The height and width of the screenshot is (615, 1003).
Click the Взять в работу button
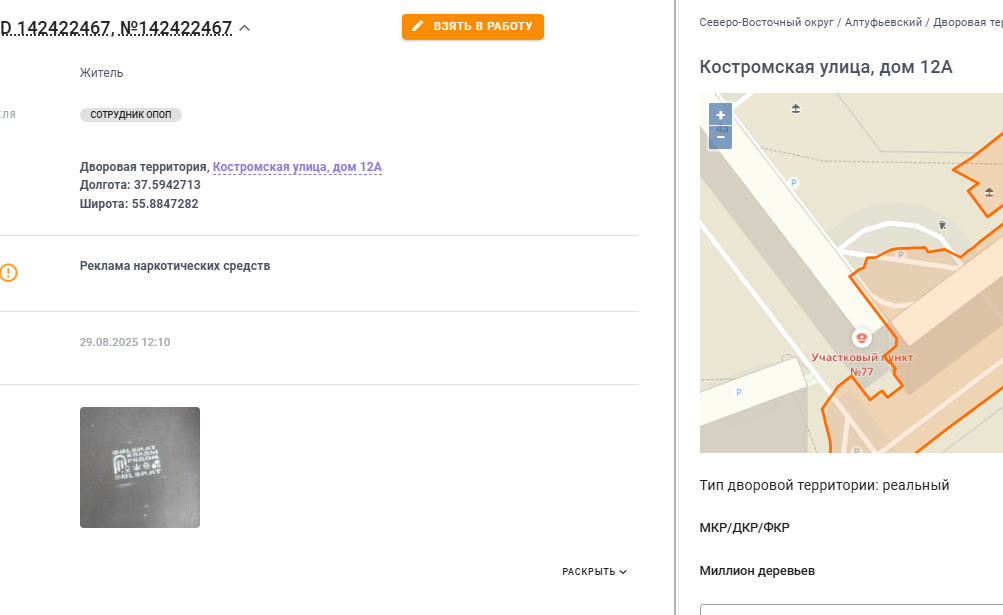(473, 26)
